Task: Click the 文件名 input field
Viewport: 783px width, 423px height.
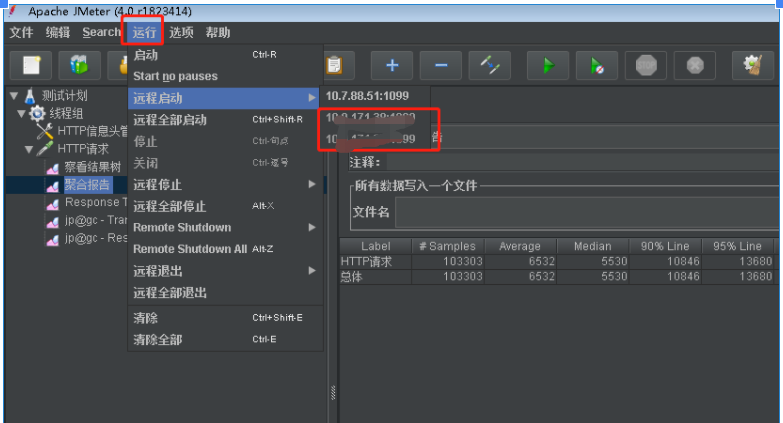Action: point(587,212)
